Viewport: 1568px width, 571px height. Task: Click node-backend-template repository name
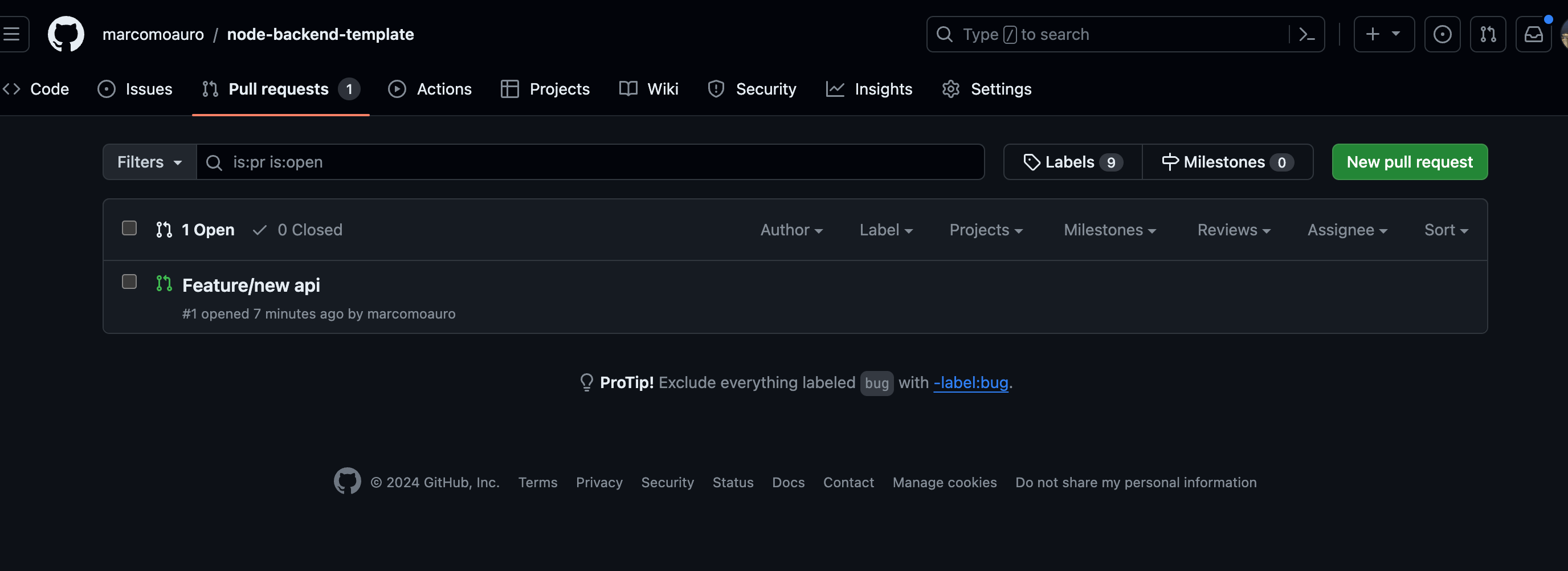pyautogui.click(x=320, y=34)
